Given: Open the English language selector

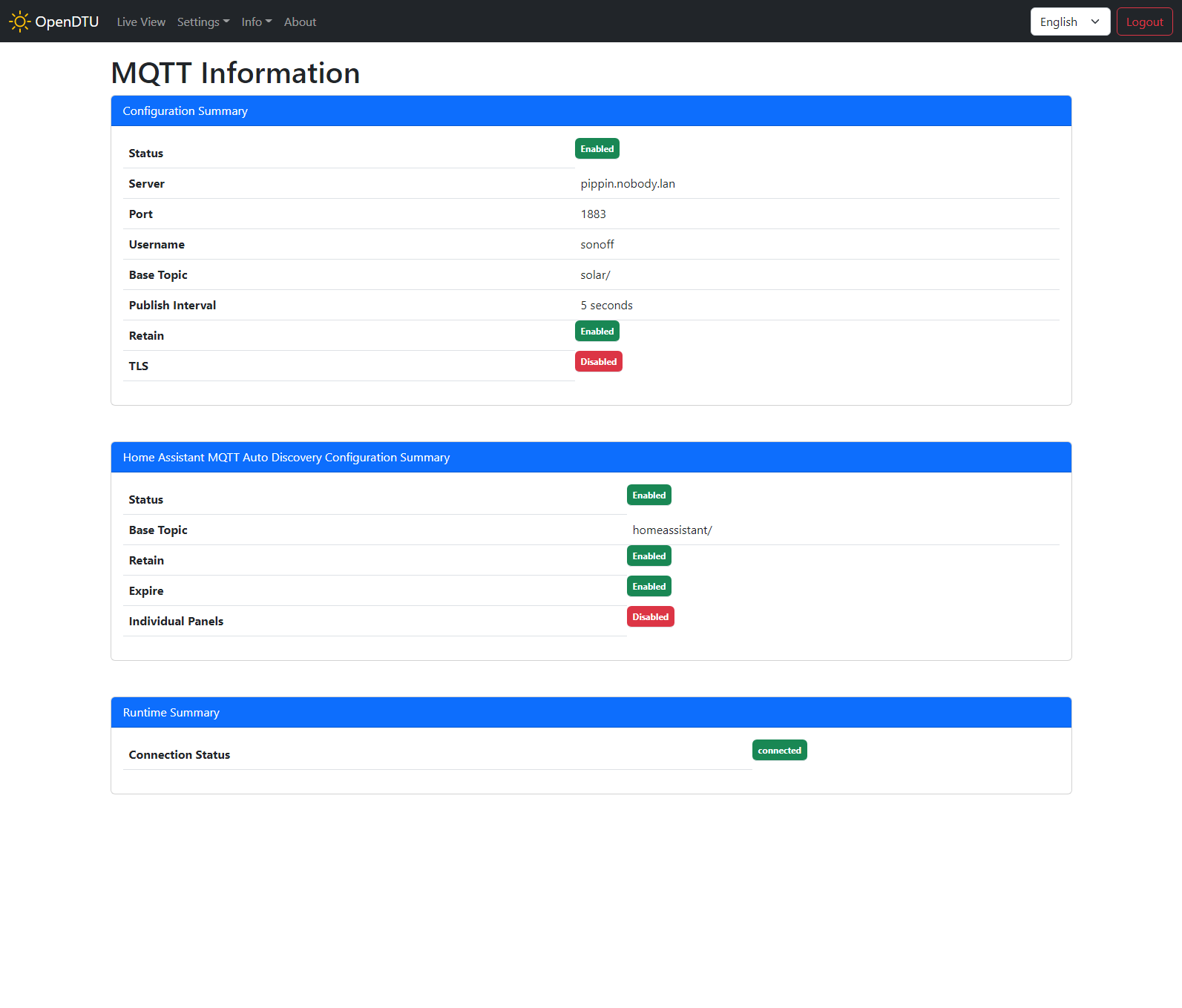Looking at the screenshot, I should tap(1069, 22).
